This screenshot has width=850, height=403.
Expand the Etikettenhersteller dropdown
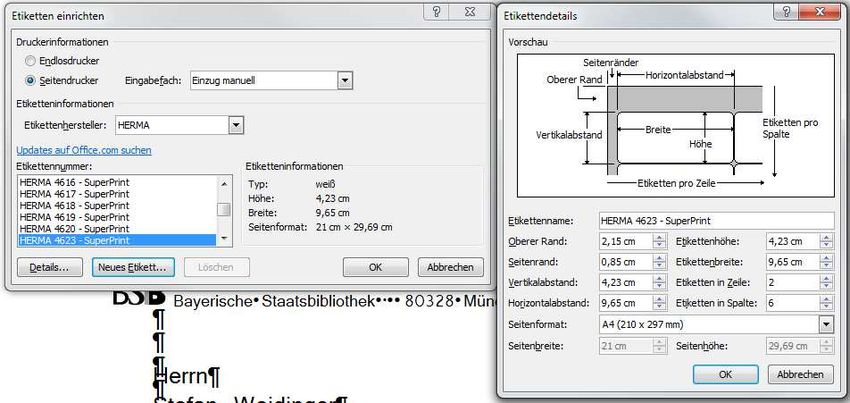(x=236, y=125)
